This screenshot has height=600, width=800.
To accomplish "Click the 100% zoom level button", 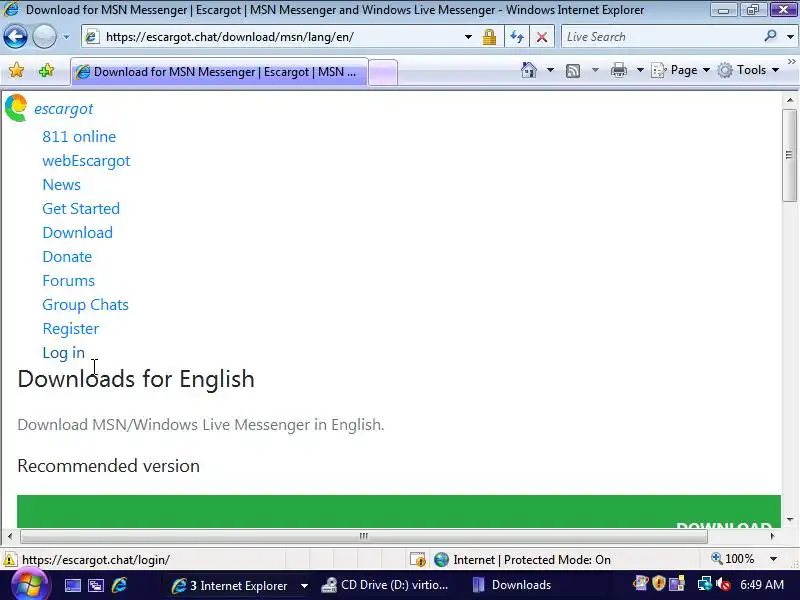I will pyautogui.click(x=733, y=559).
